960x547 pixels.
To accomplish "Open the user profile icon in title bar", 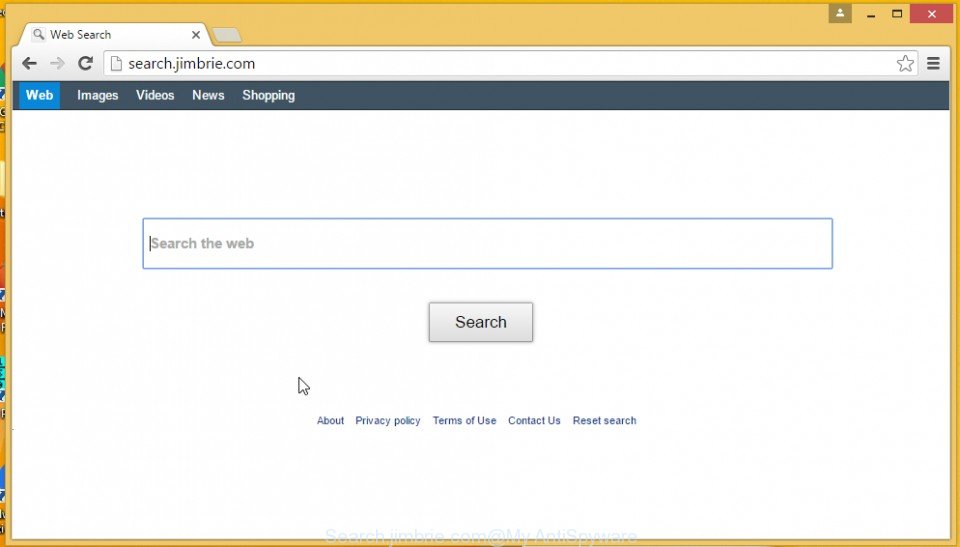I will tap(840, 13).
